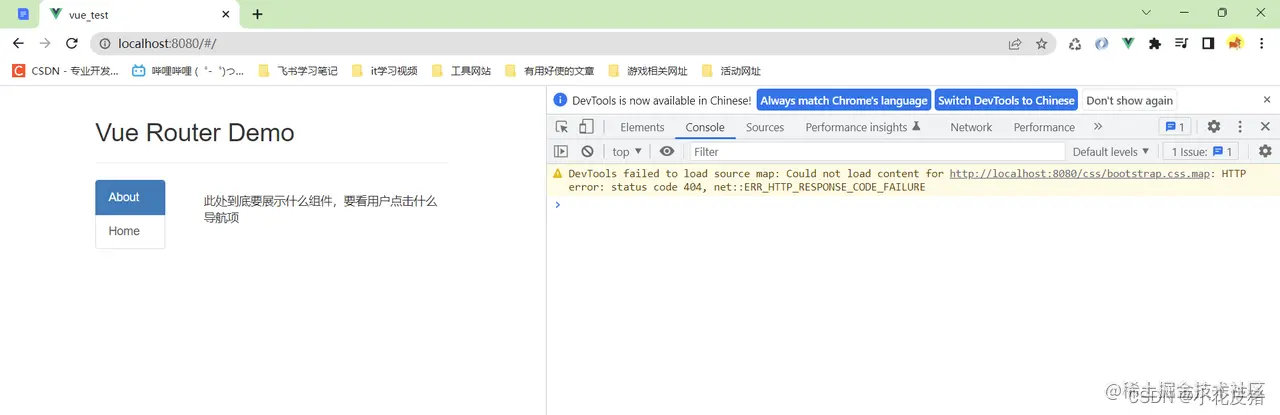Dismiss the DevTools language infobar
Image resolution: width=1280 pixels, height=415 pixels.
pos(1267,100)
